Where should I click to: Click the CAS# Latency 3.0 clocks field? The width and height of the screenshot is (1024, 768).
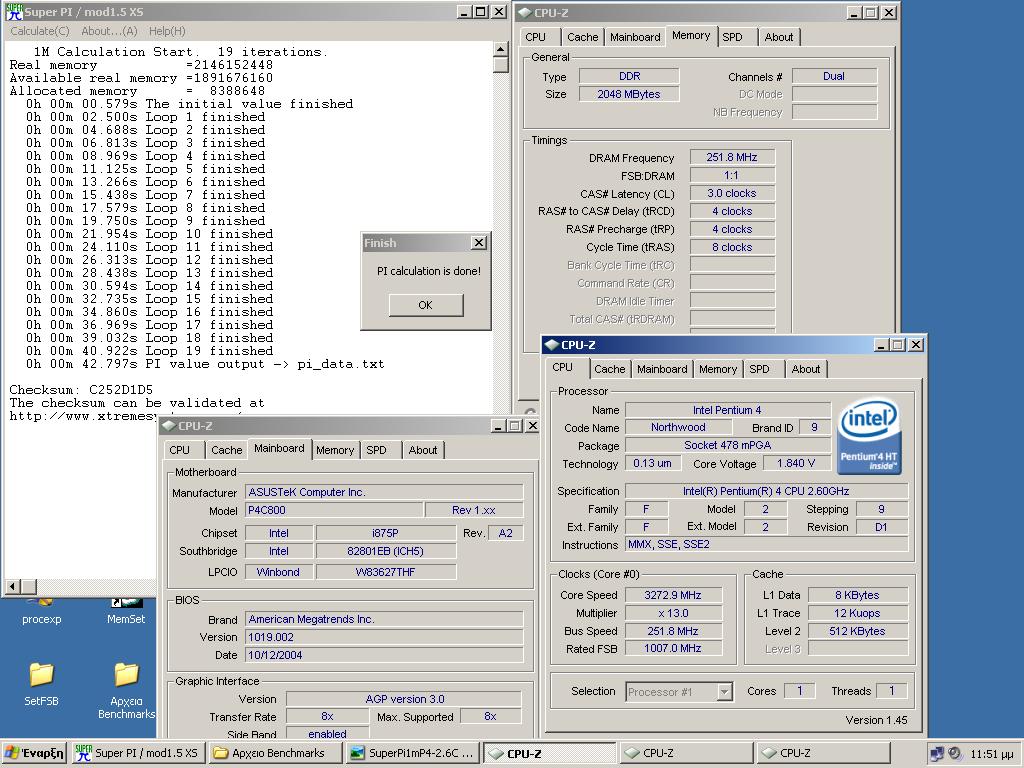(731, 193)
